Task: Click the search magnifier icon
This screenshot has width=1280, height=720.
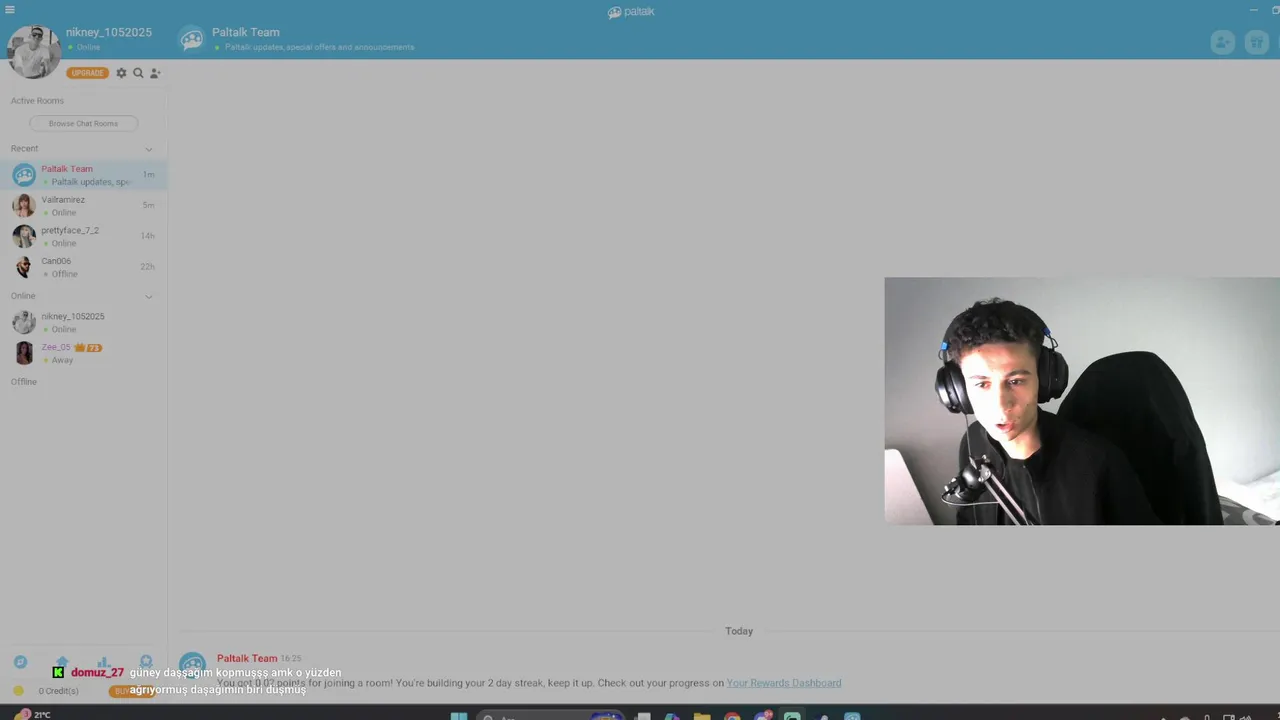Action: tap(138, 73)
